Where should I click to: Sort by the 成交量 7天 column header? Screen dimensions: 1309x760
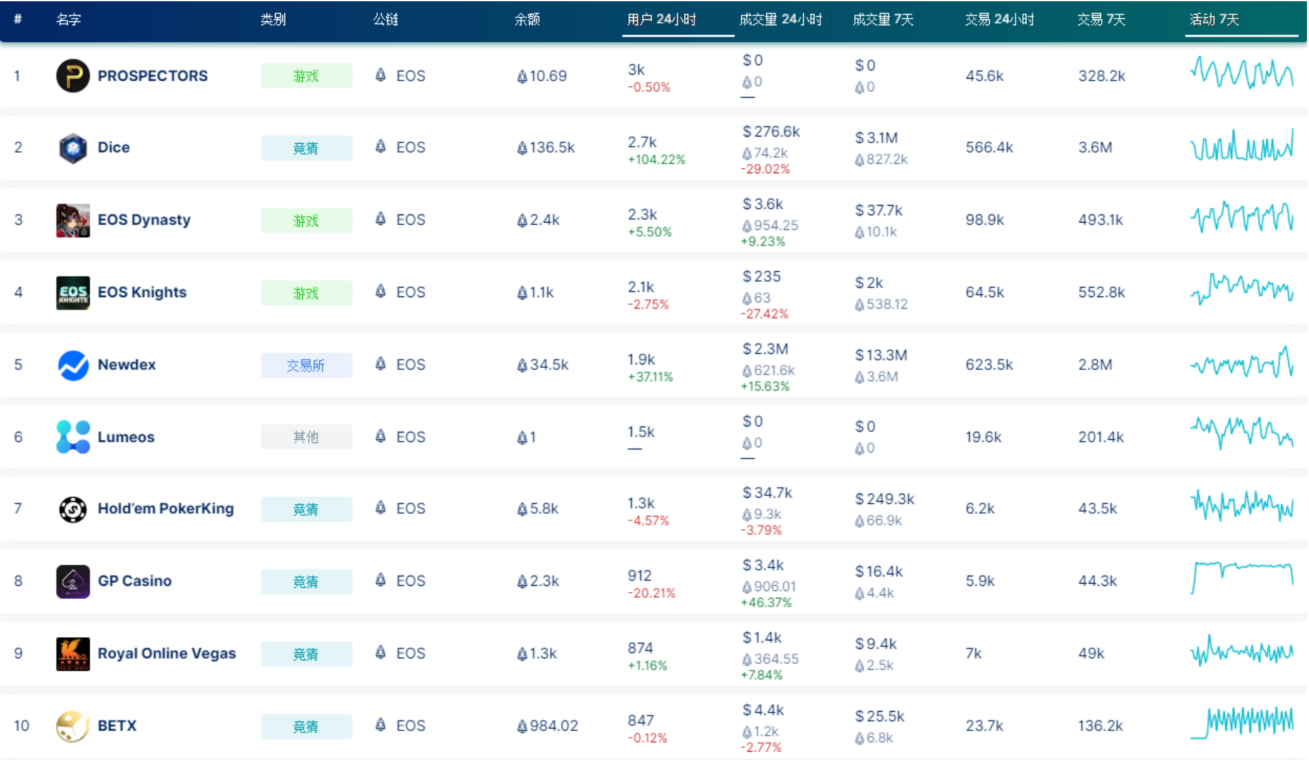point(883,19)
